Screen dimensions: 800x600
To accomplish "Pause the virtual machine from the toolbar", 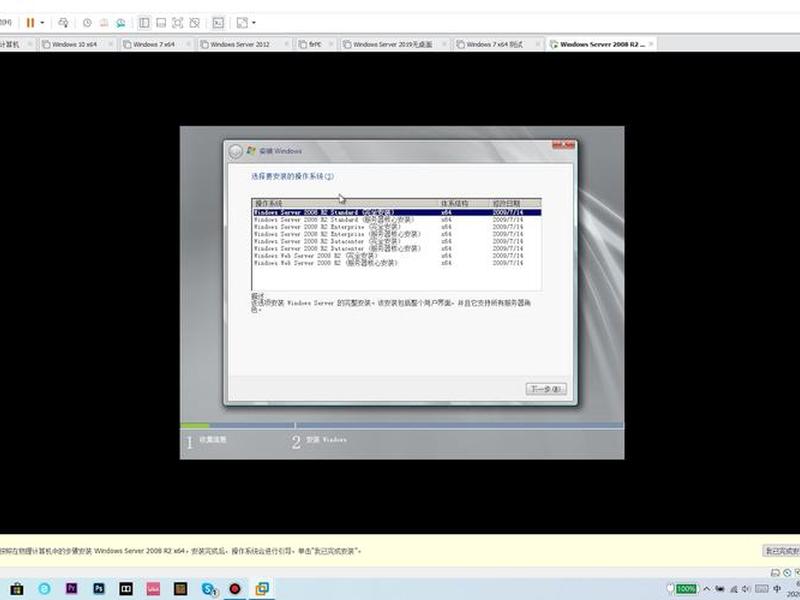I will [30, 22].
